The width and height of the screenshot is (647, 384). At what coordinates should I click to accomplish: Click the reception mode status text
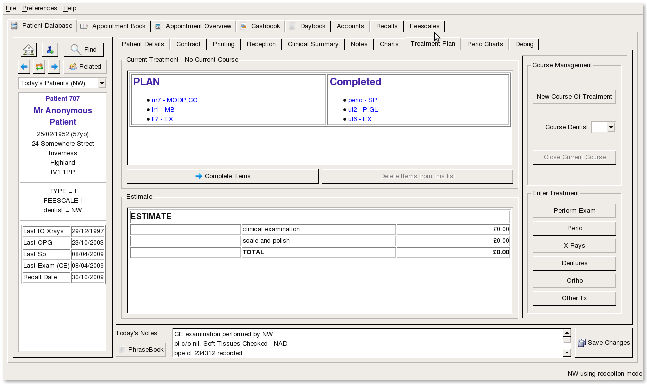click(x=604, y=373)
